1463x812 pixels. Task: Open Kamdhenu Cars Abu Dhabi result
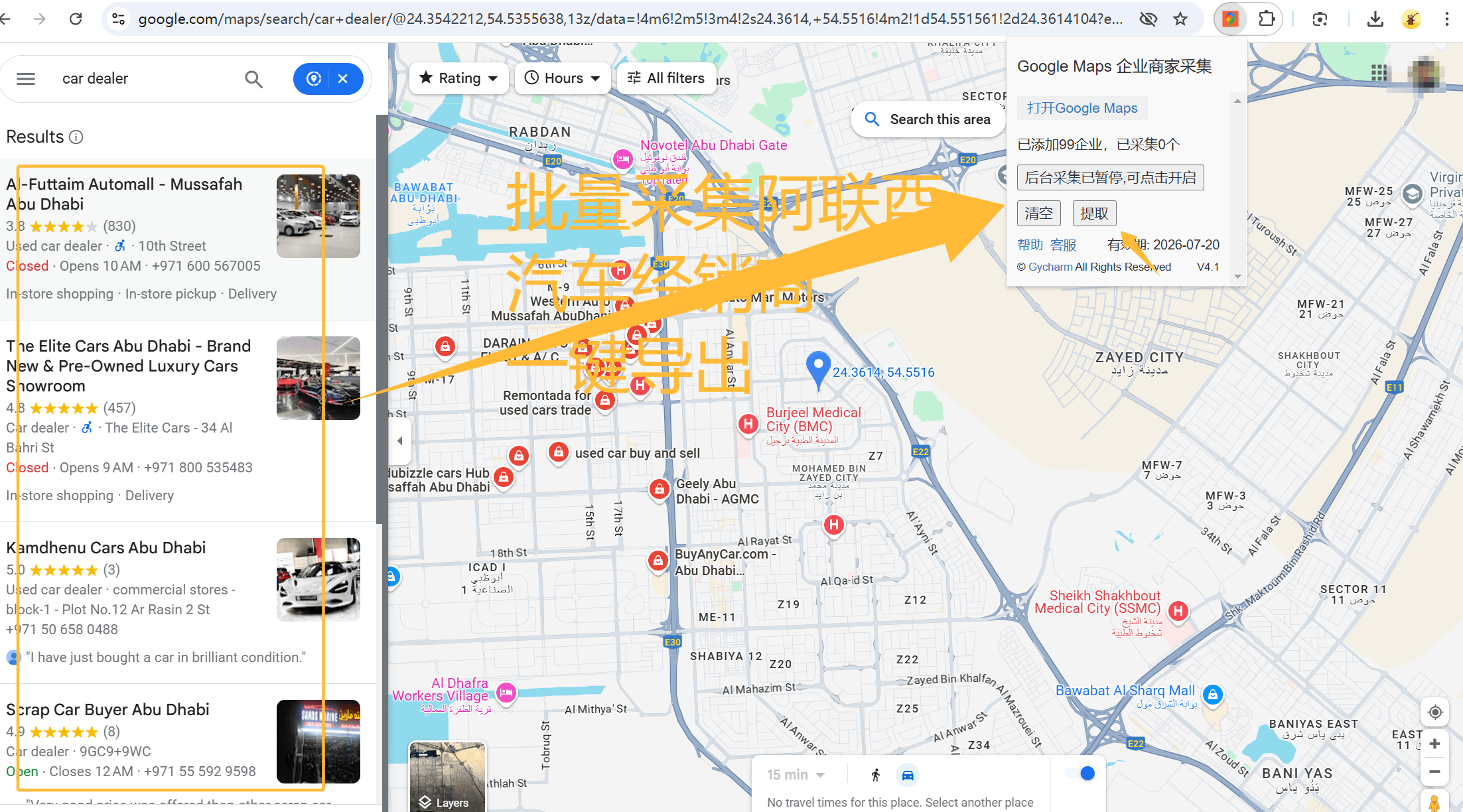click(x=188, y=602)
